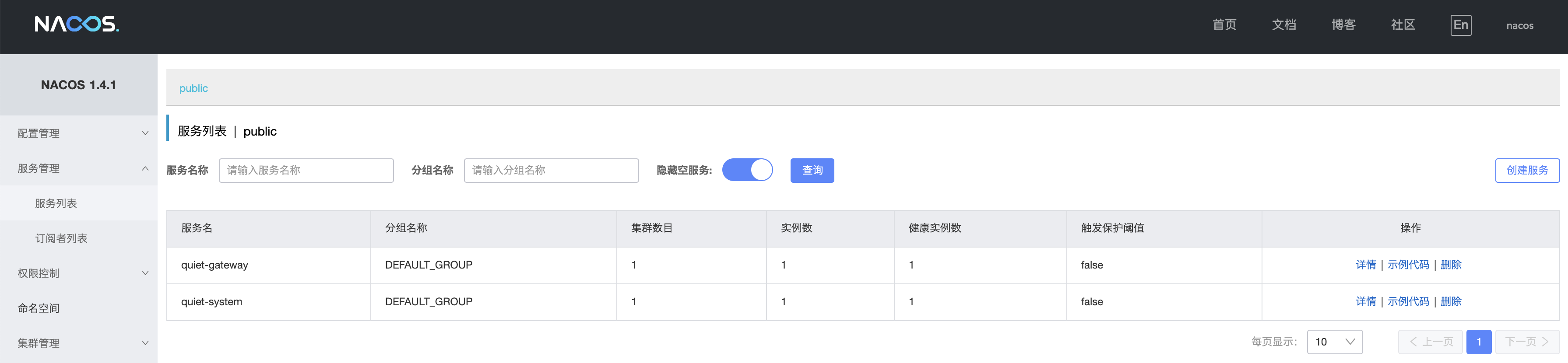This screenshot has width=1568, height=363.
Task: Click the 下一页 next page button
Action: pyautogui.click(x=1527, y=342)
